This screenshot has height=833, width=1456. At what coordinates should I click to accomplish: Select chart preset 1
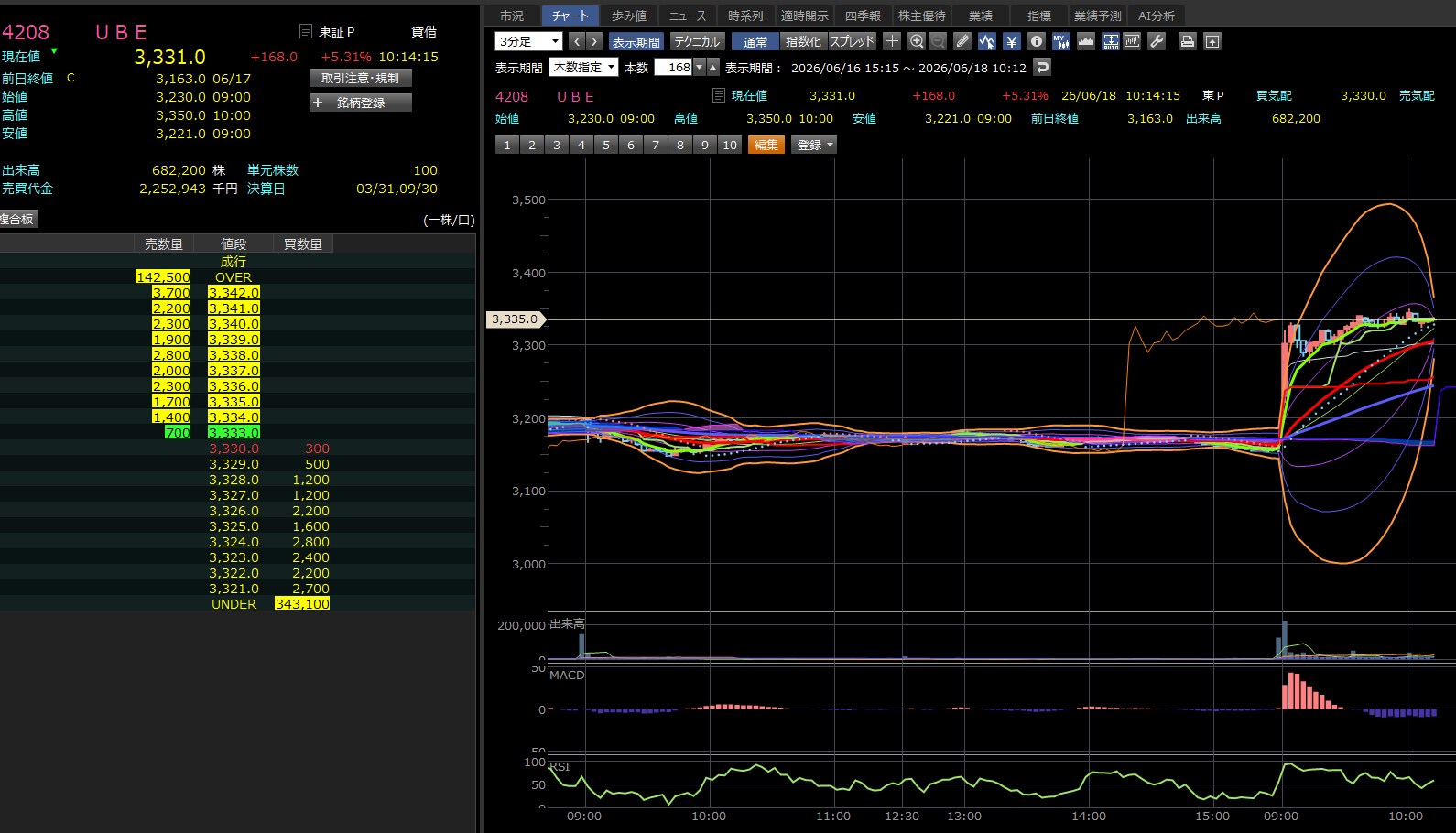[x=507, y=145]
